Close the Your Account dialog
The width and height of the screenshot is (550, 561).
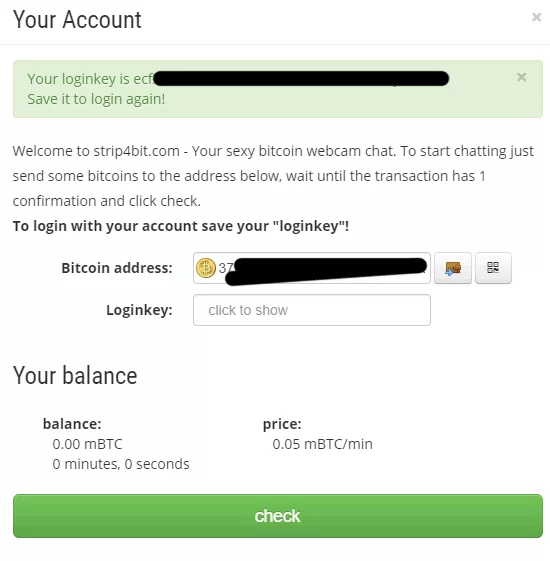[536, 17]
